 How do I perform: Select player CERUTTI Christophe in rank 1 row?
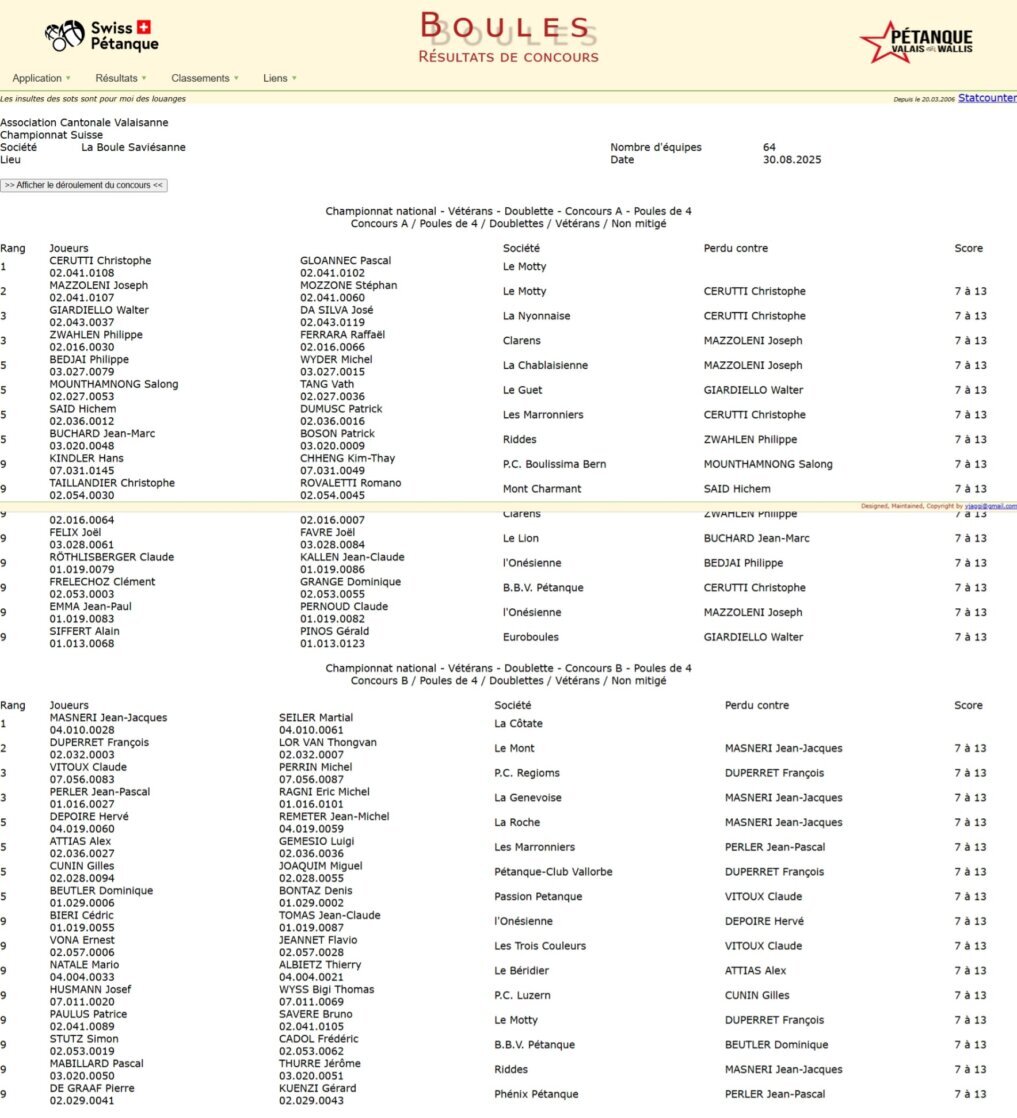point(101,261)
